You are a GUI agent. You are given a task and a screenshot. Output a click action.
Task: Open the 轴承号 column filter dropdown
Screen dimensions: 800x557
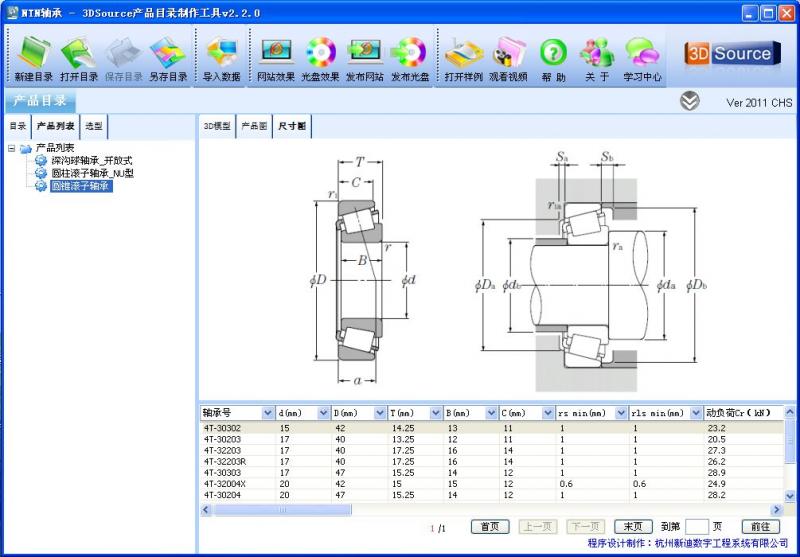tap(268, 413)
